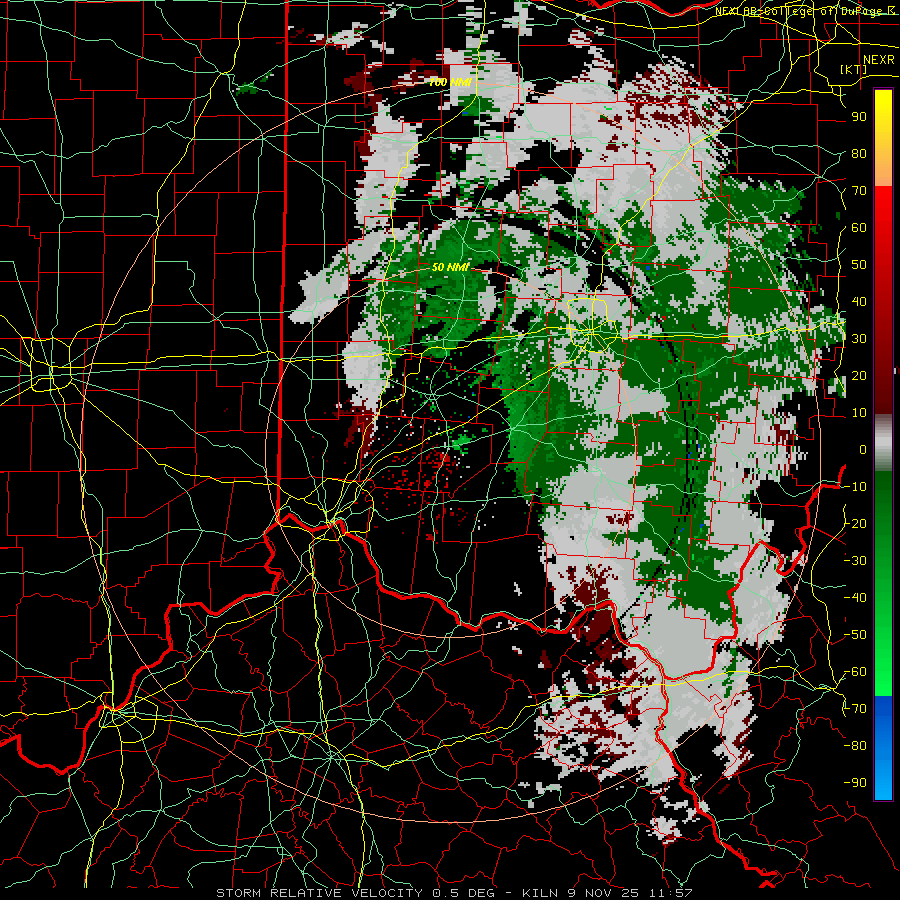This screenshot has height=900, width=900.
Task: Select the 30 value on the velocity scale
Action: point(859,339)
